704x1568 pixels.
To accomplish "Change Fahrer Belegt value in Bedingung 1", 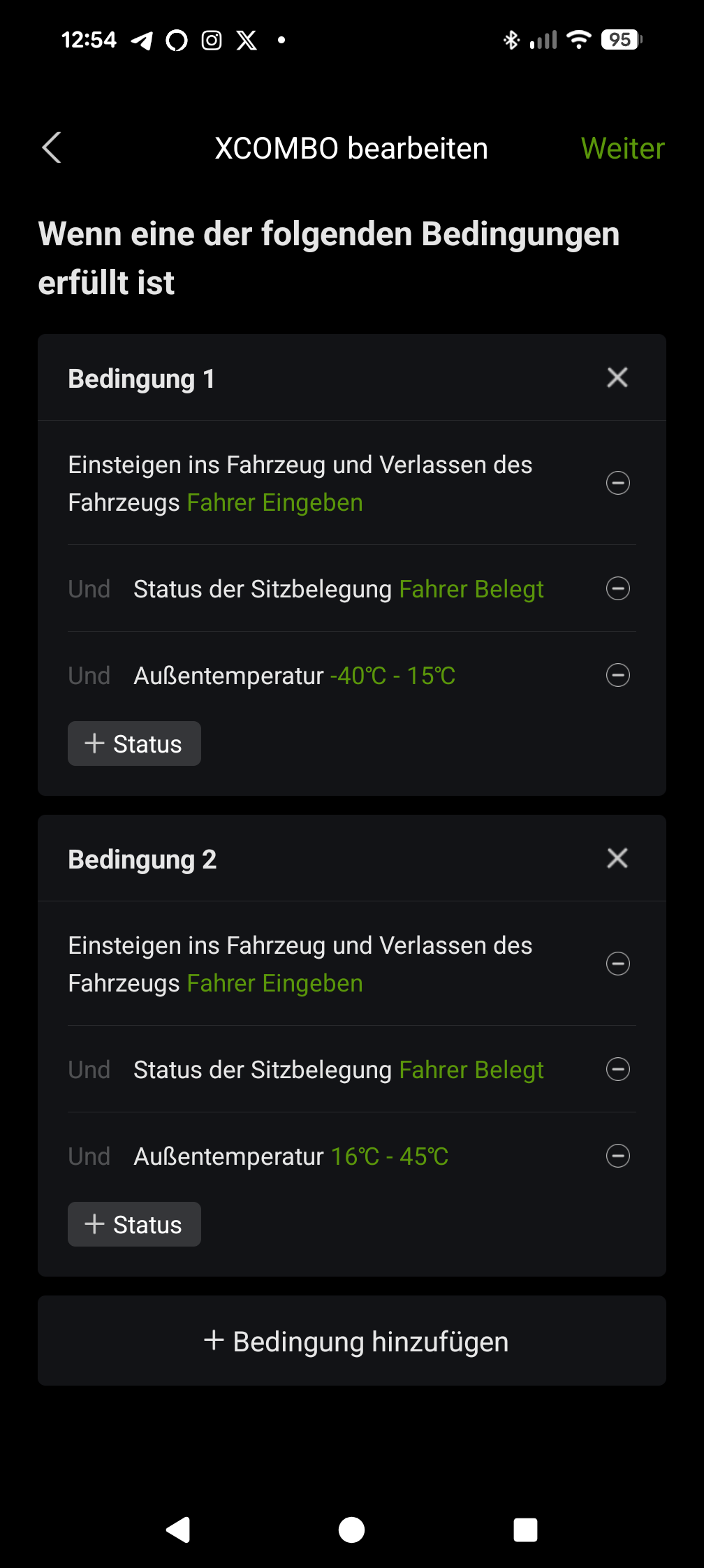I will point(471,589).
